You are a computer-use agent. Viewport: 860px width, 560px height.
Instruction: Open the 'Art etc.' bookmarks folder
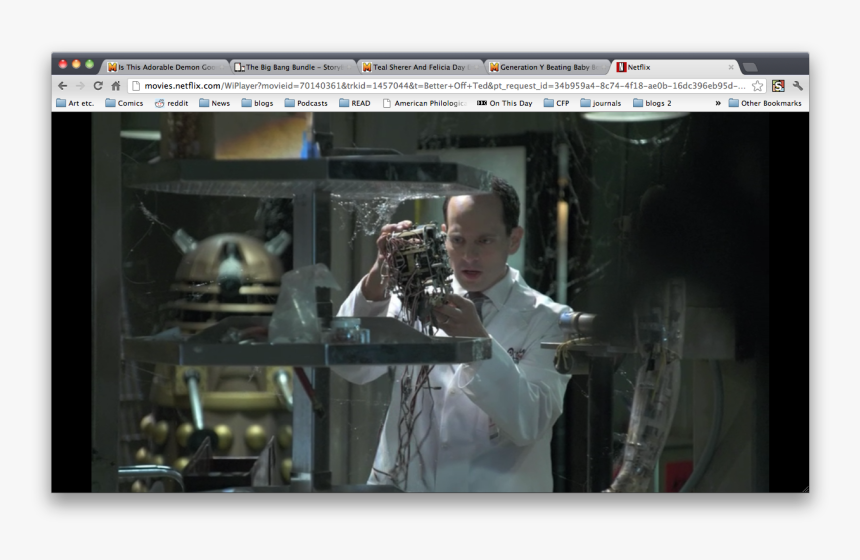click(75, 103)
